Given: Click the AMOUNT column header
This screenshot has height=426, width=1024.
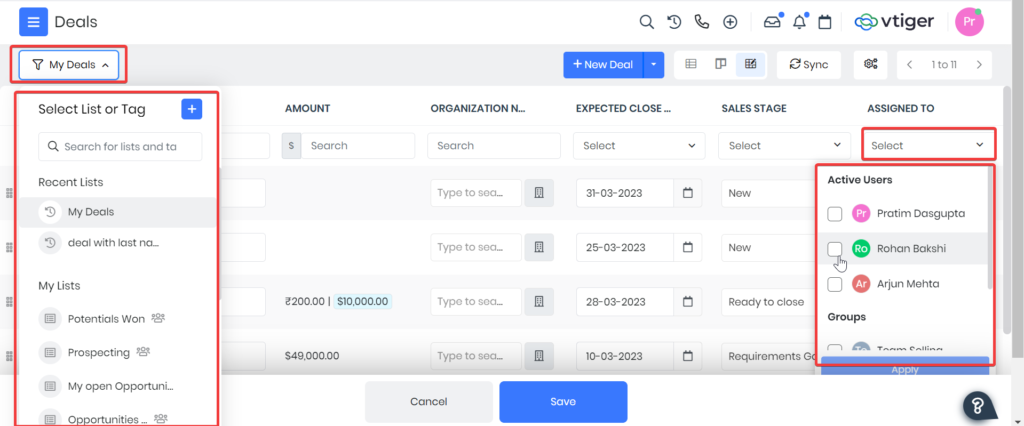Looking at the screenshot, I should 308,108.
